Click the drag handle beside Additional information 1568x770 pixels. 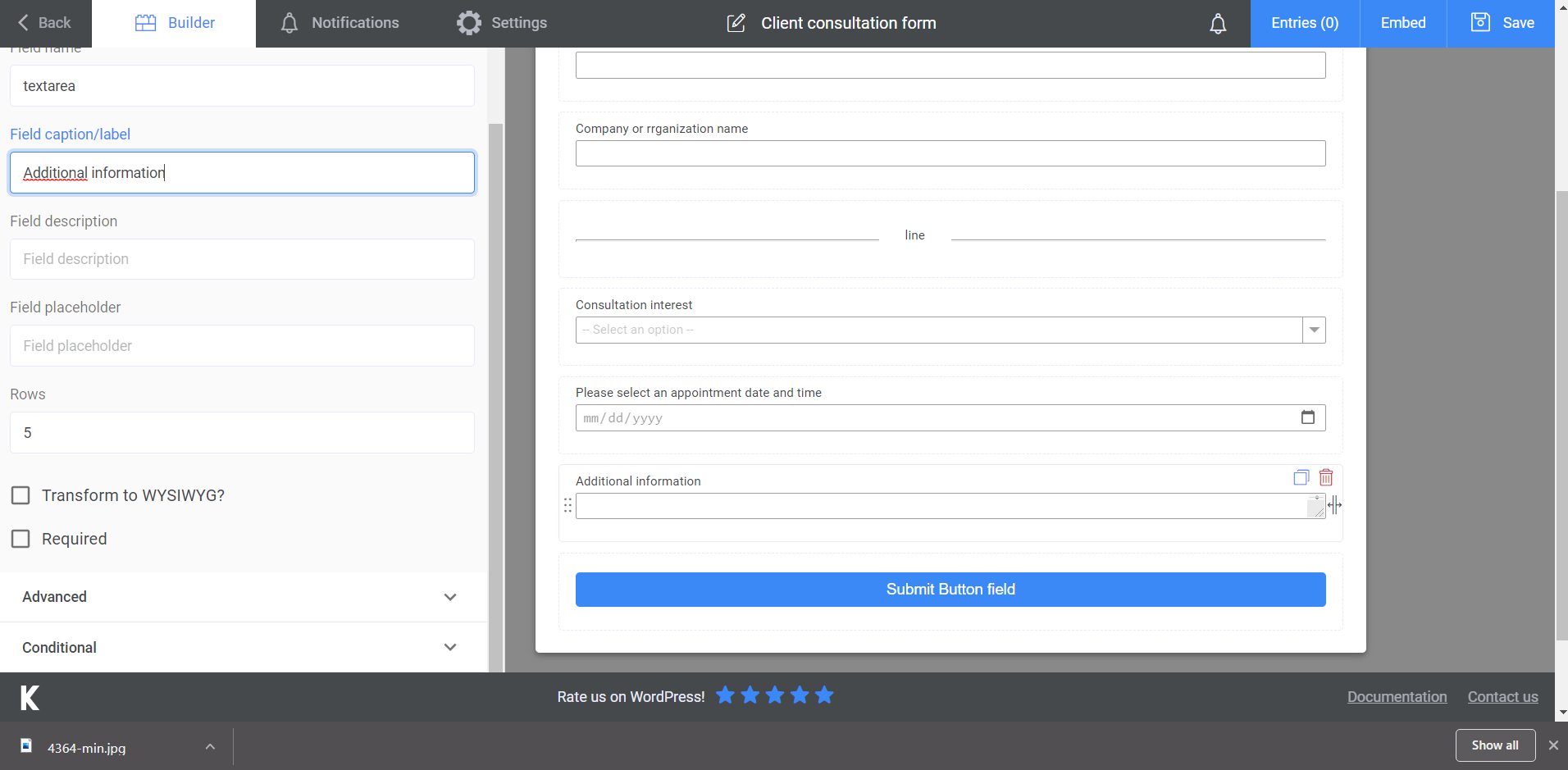pyautogui.click(x=568, y=505)
